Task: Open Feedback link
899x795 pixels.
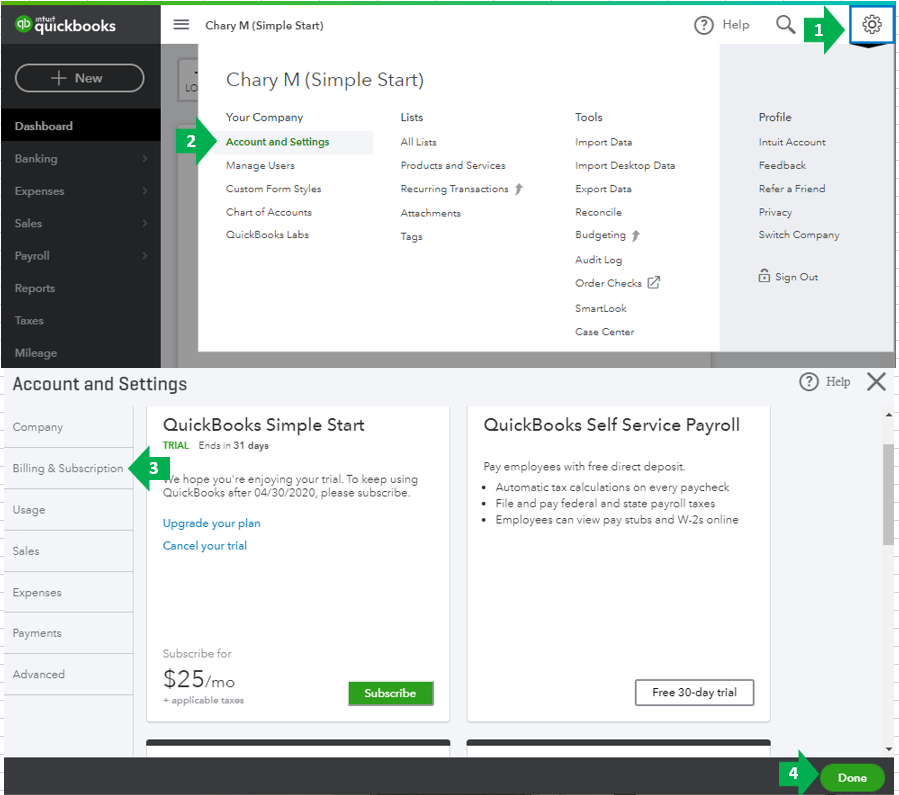Action: pos(782,165)
